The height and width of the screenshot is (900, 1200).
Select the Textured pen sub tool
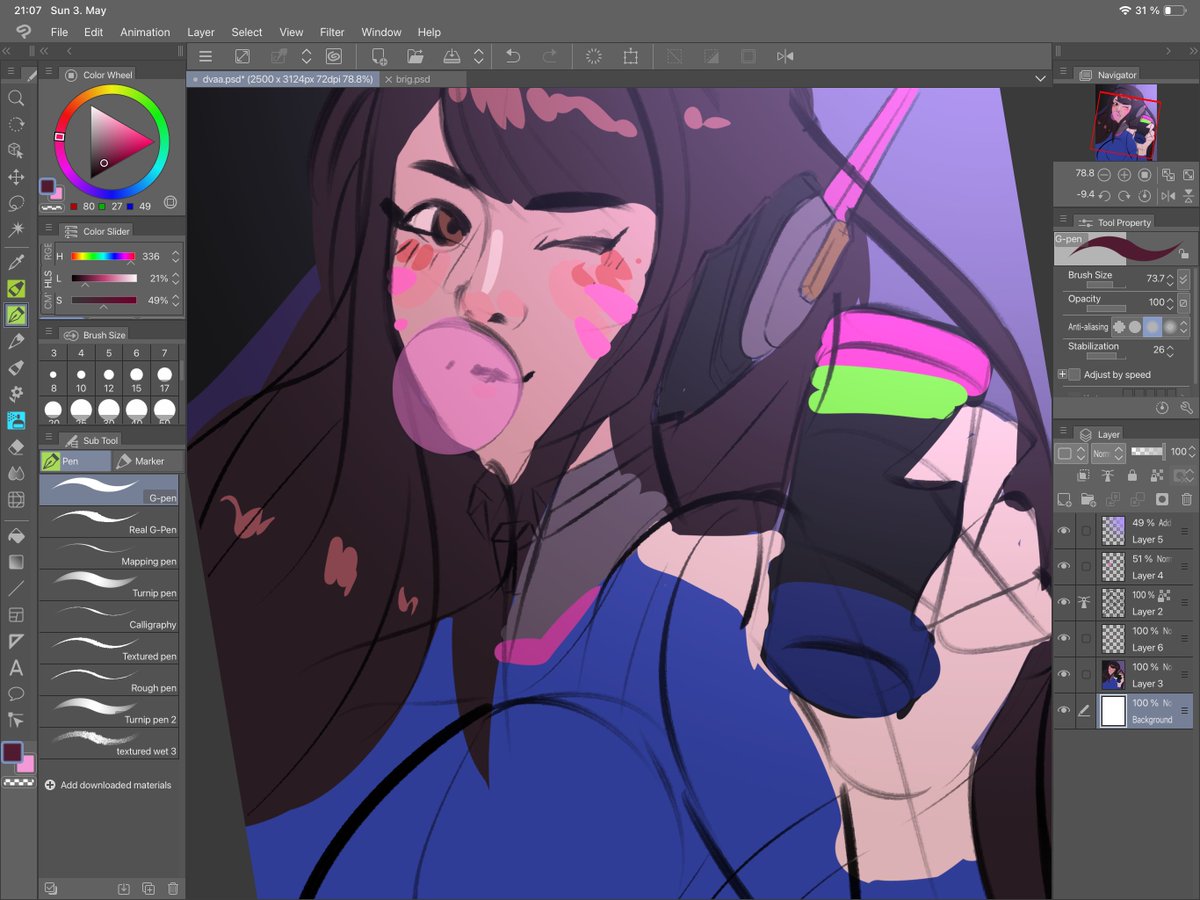pos(111,649)
